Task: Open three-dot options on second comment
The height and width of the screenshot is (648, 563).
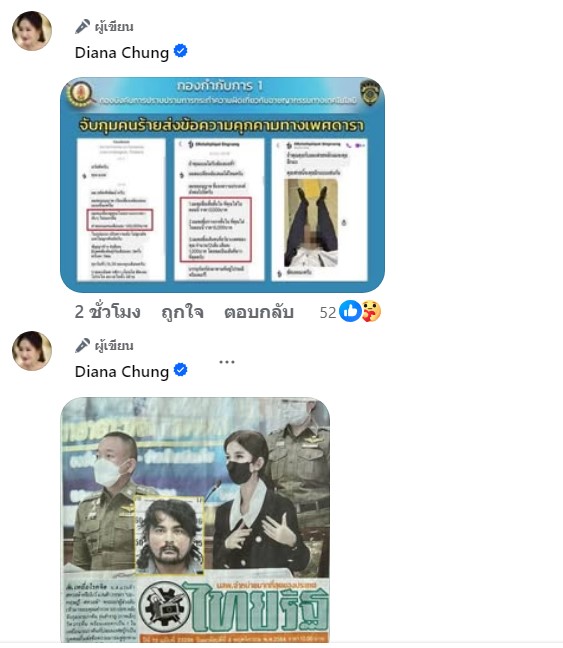Action: (x=227, y=362)
